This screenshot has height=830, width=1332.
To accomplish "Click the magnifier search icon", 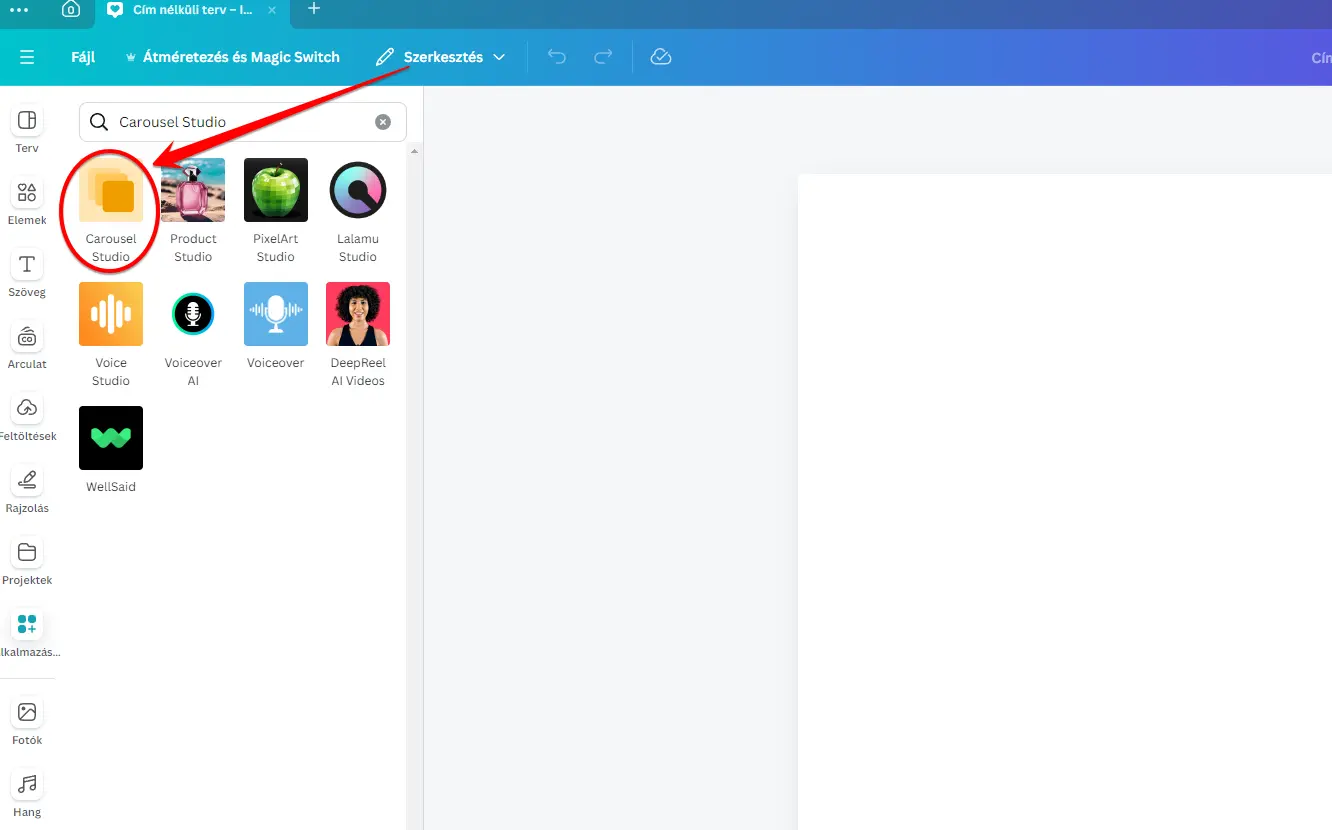I will (x=98, y=122).
